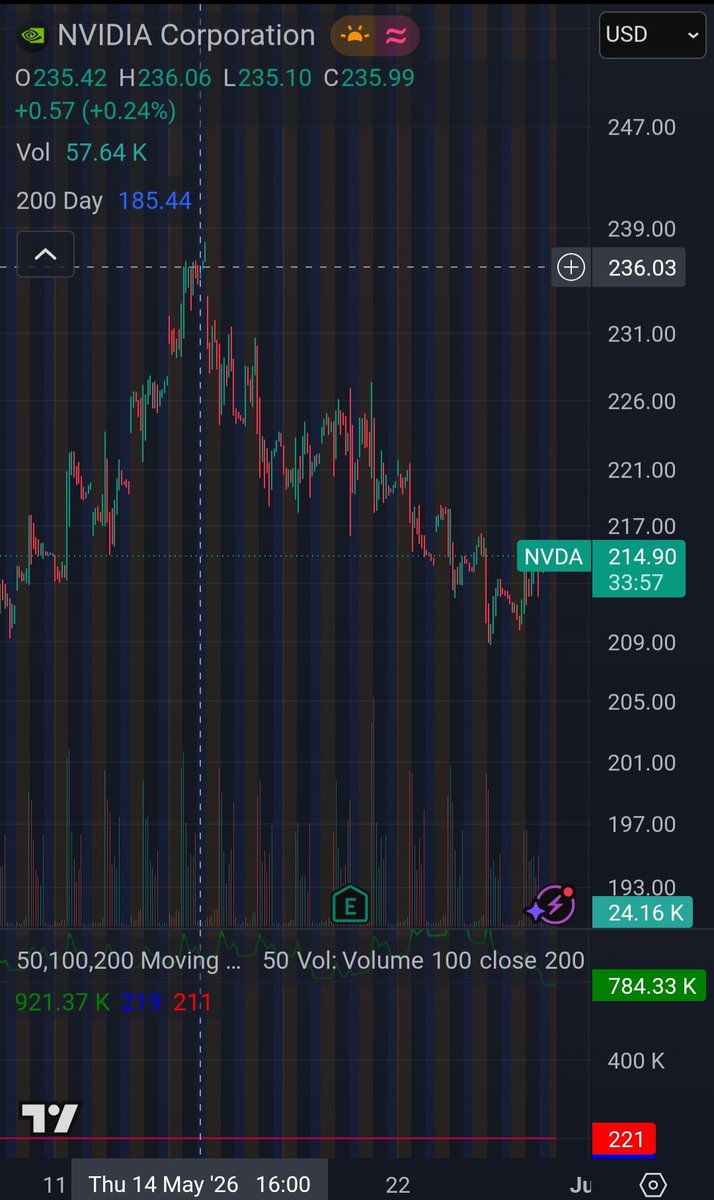Click the 239.00 price scale label
714x1200 pixels.
(x=641, y=229)
